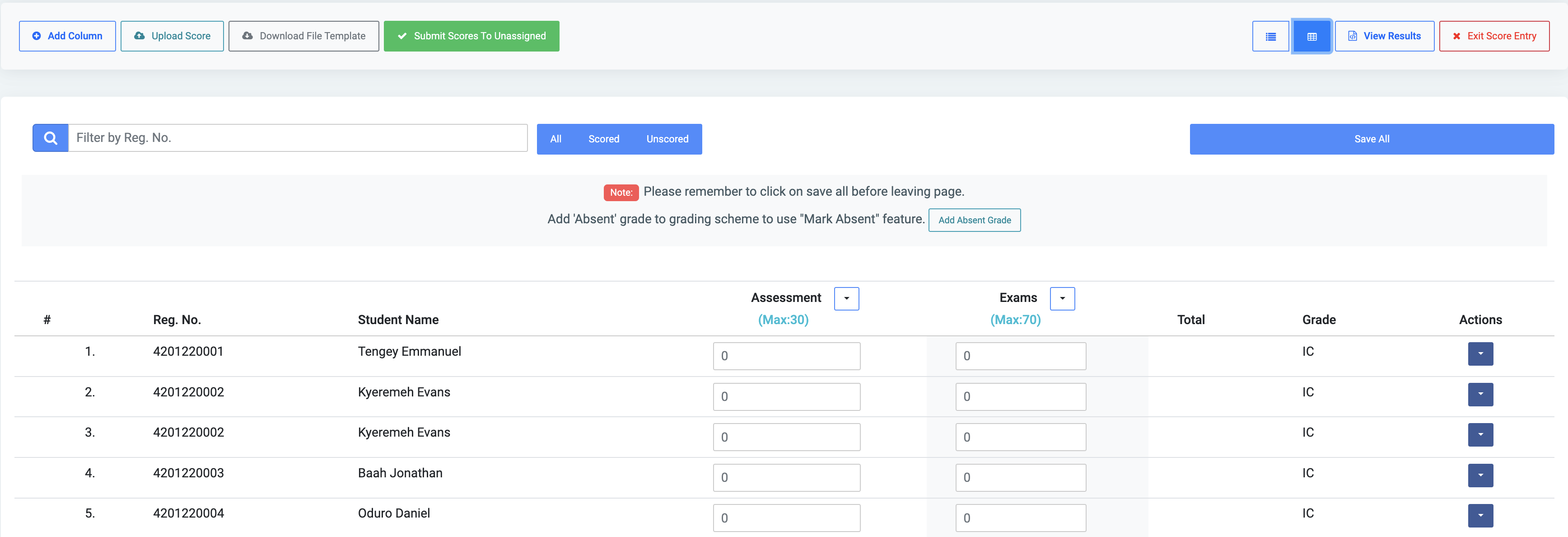The width and height of the screenshot is (1568, 537).
Task: Click the Upload Score cloud icon
Action: 139,36
